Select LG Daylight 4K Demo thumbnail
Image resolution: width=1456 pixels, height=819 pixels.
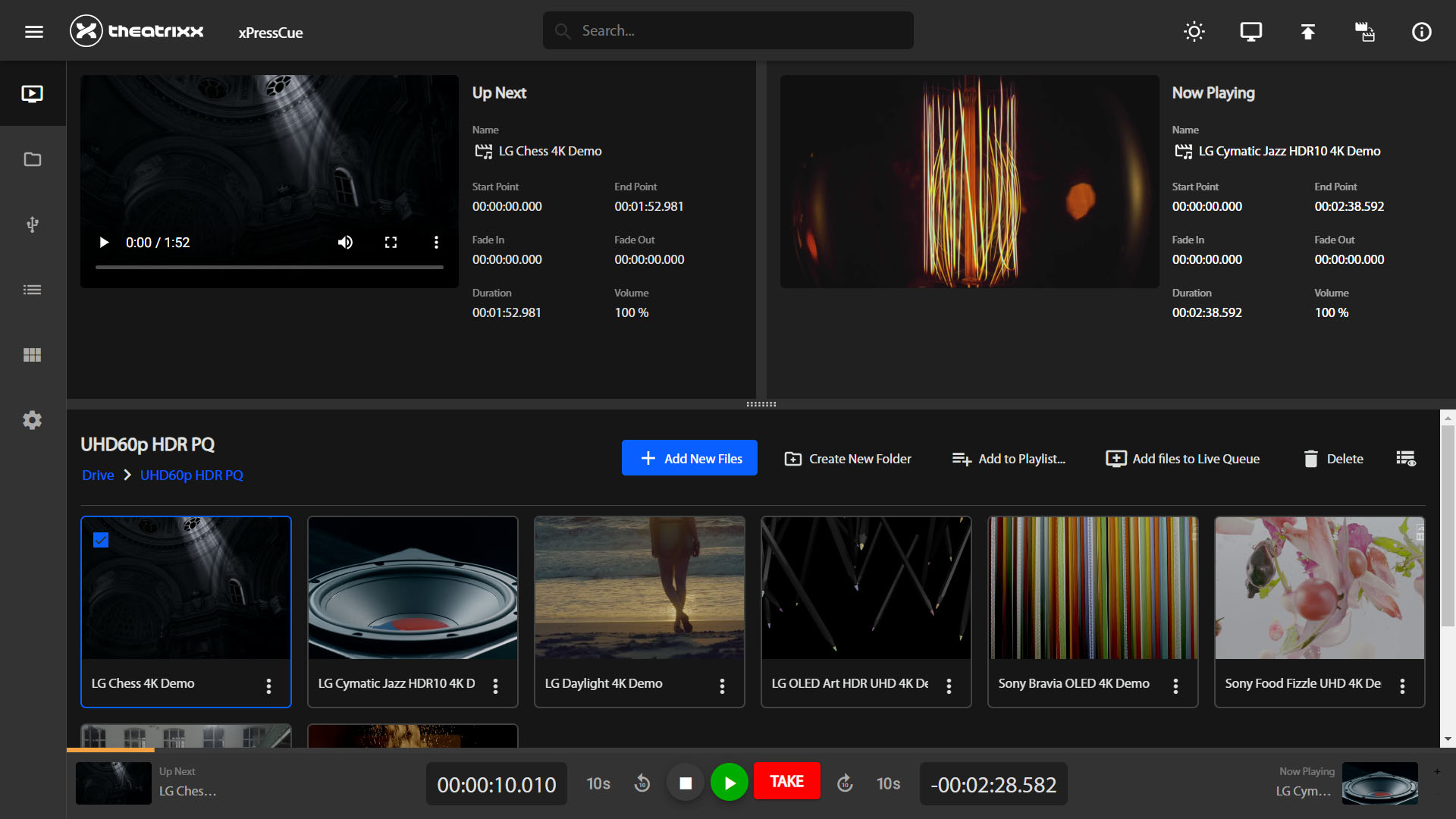click(639, 588)
